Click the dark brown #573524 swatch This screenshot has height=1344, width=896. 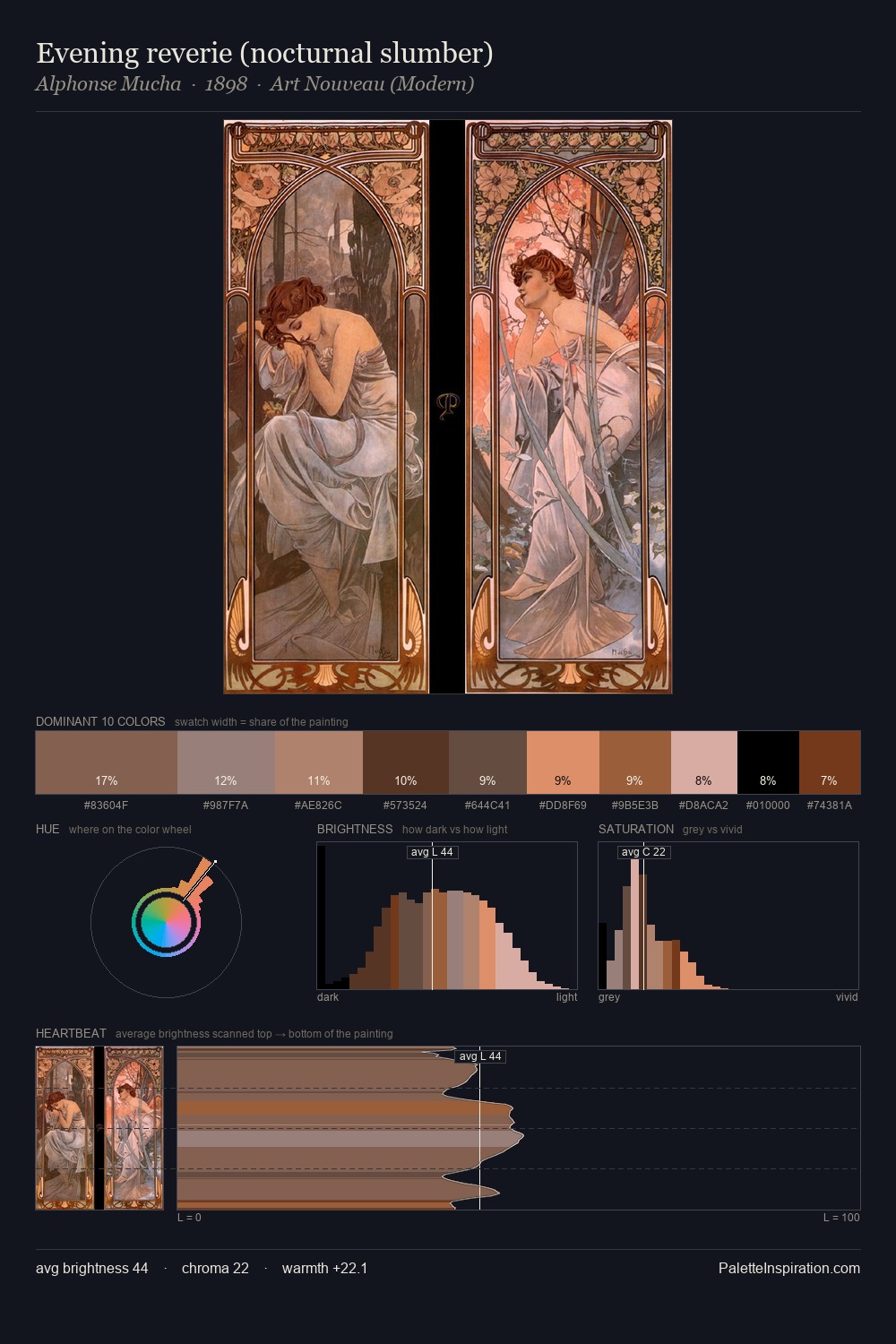click(x=405, y=762)
